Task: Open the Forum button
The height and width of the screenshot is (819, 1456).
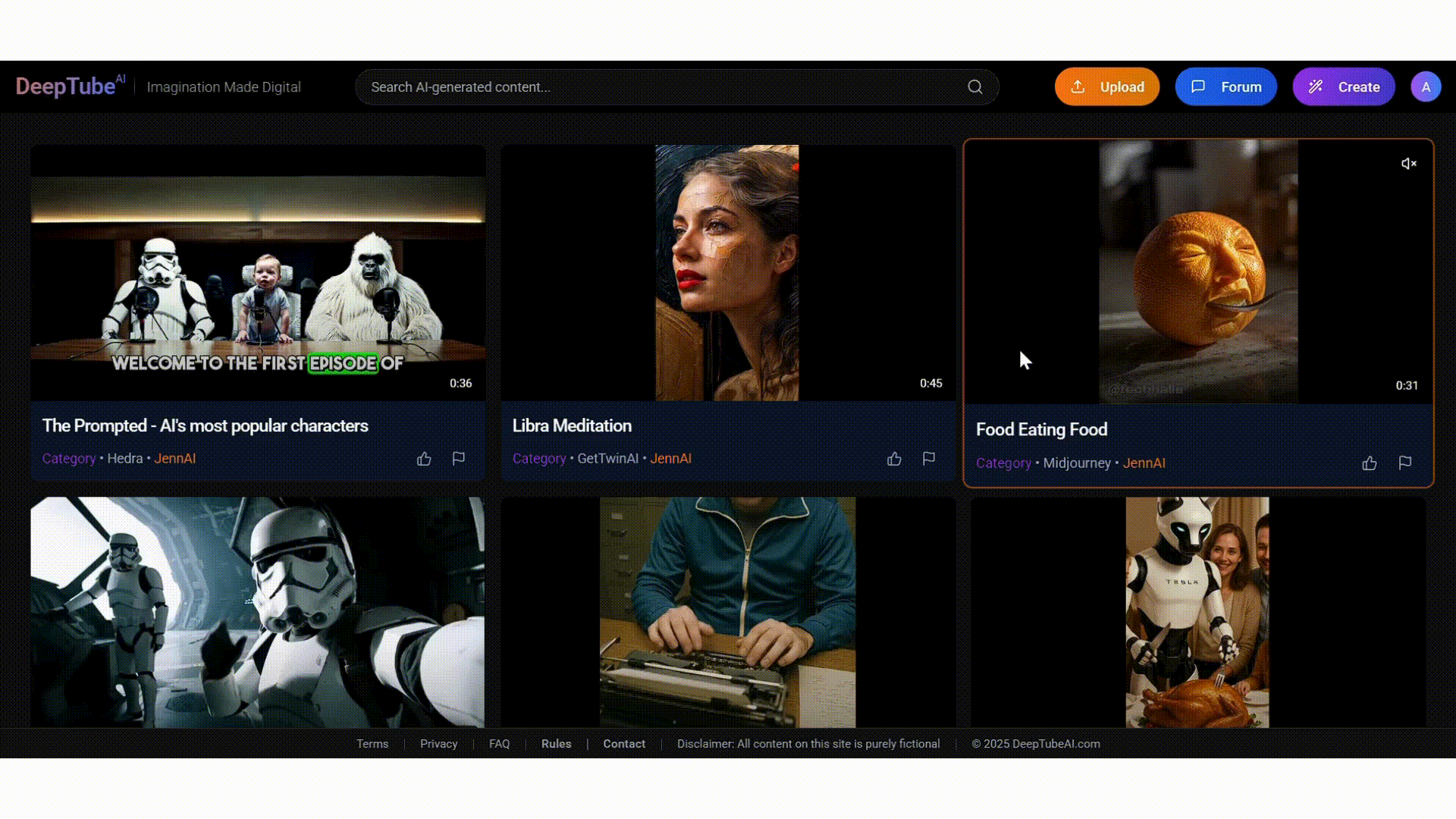Action: click(x=1225, y=87)
